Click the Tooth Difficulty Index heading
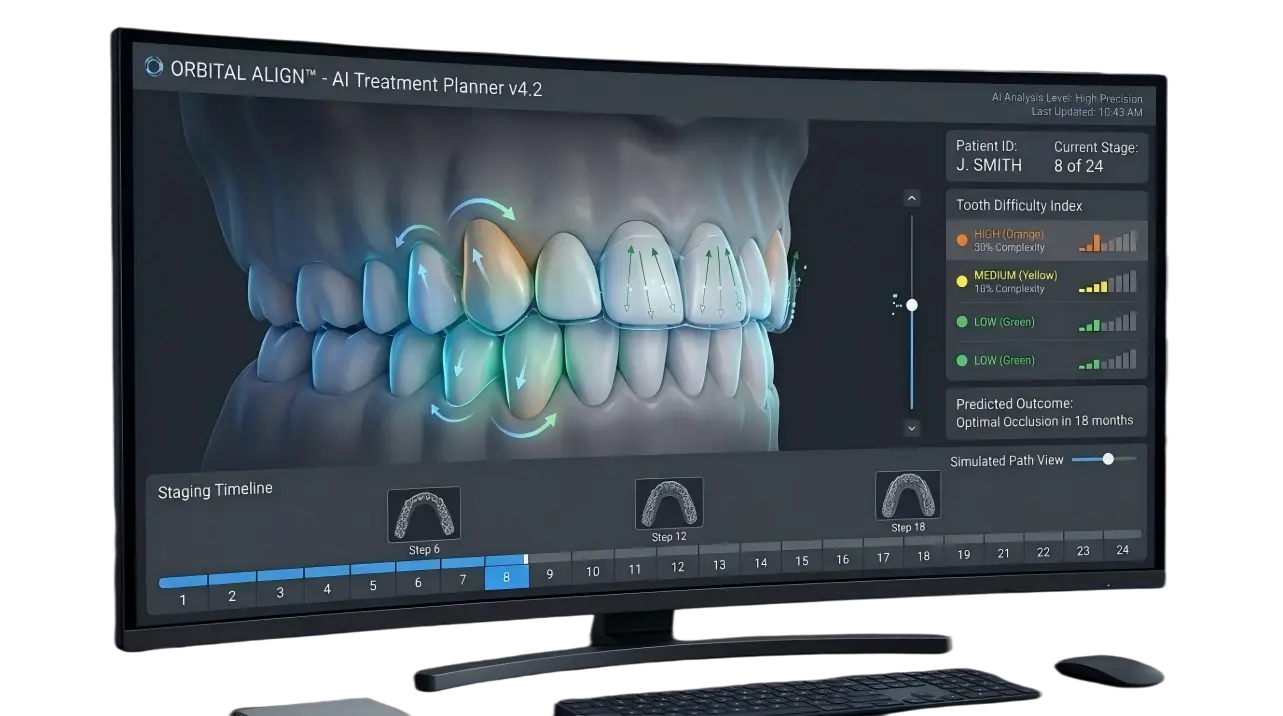 pyautogui.click(x=1019, y=205)
